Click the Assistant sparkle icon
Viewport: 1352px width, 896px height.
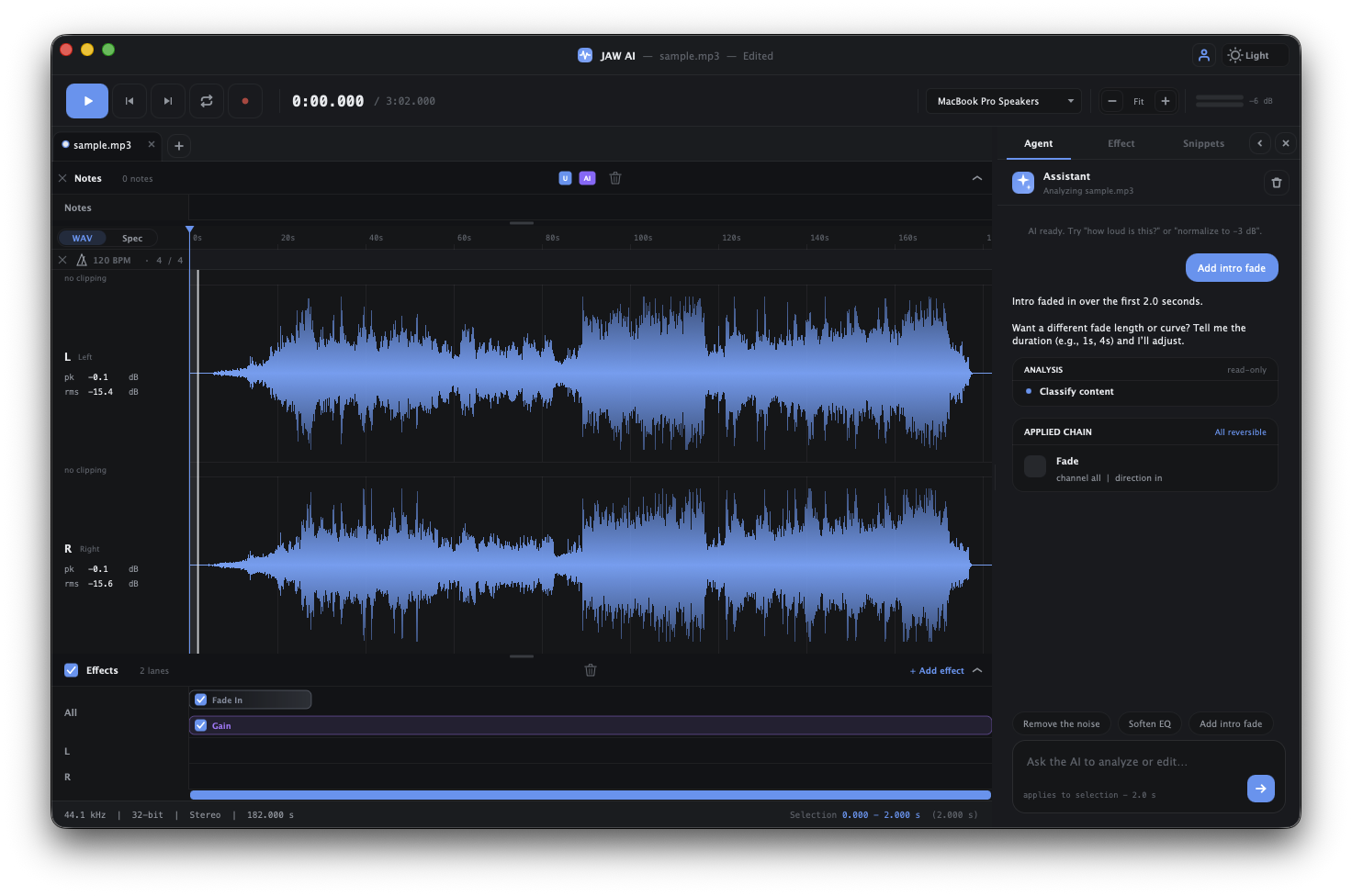point(1023,183)
